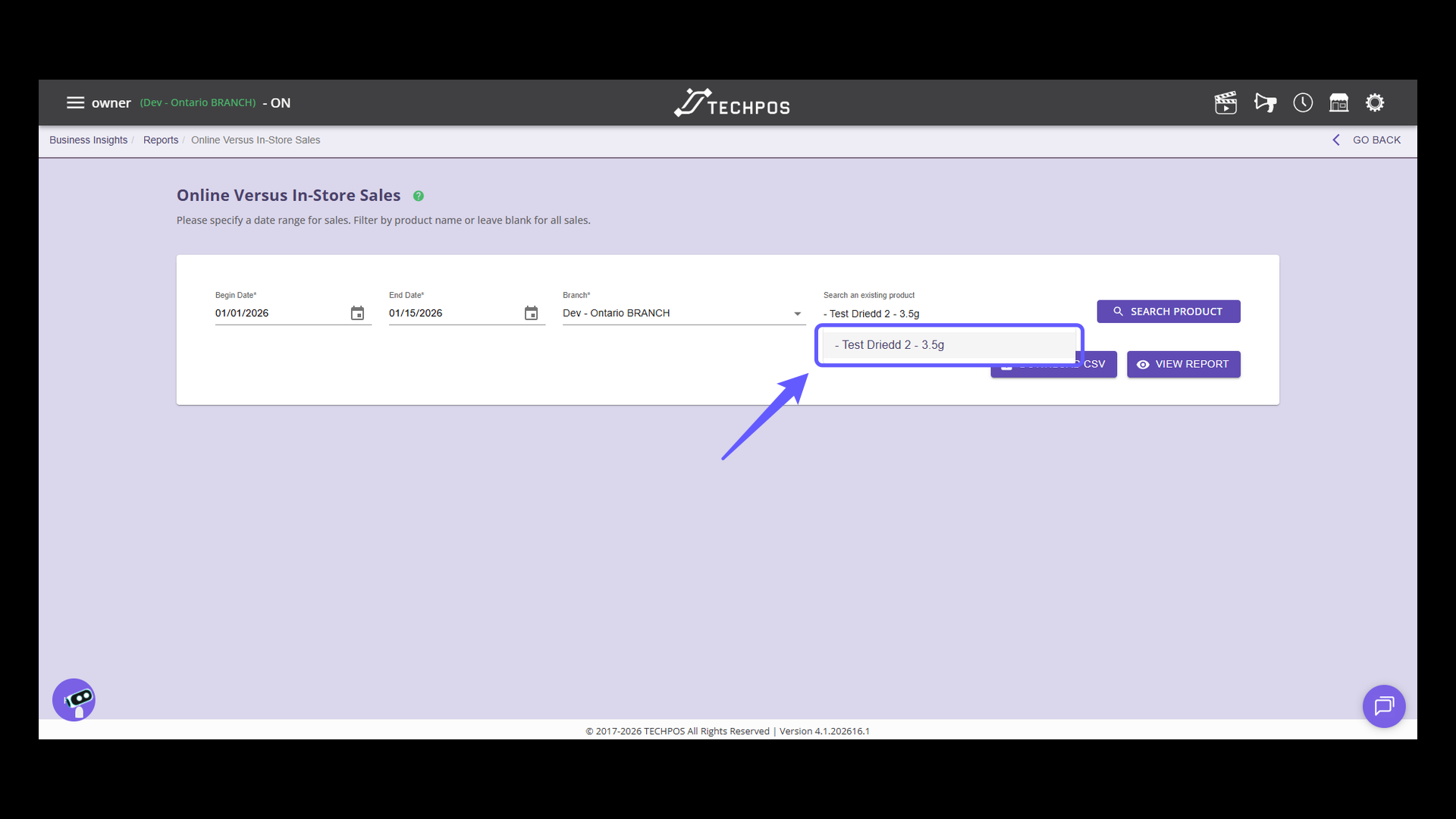This screenshot has height=819, width=1456.
Task: Click the storefront icon in the top bar
Action: coord(1338,102)
